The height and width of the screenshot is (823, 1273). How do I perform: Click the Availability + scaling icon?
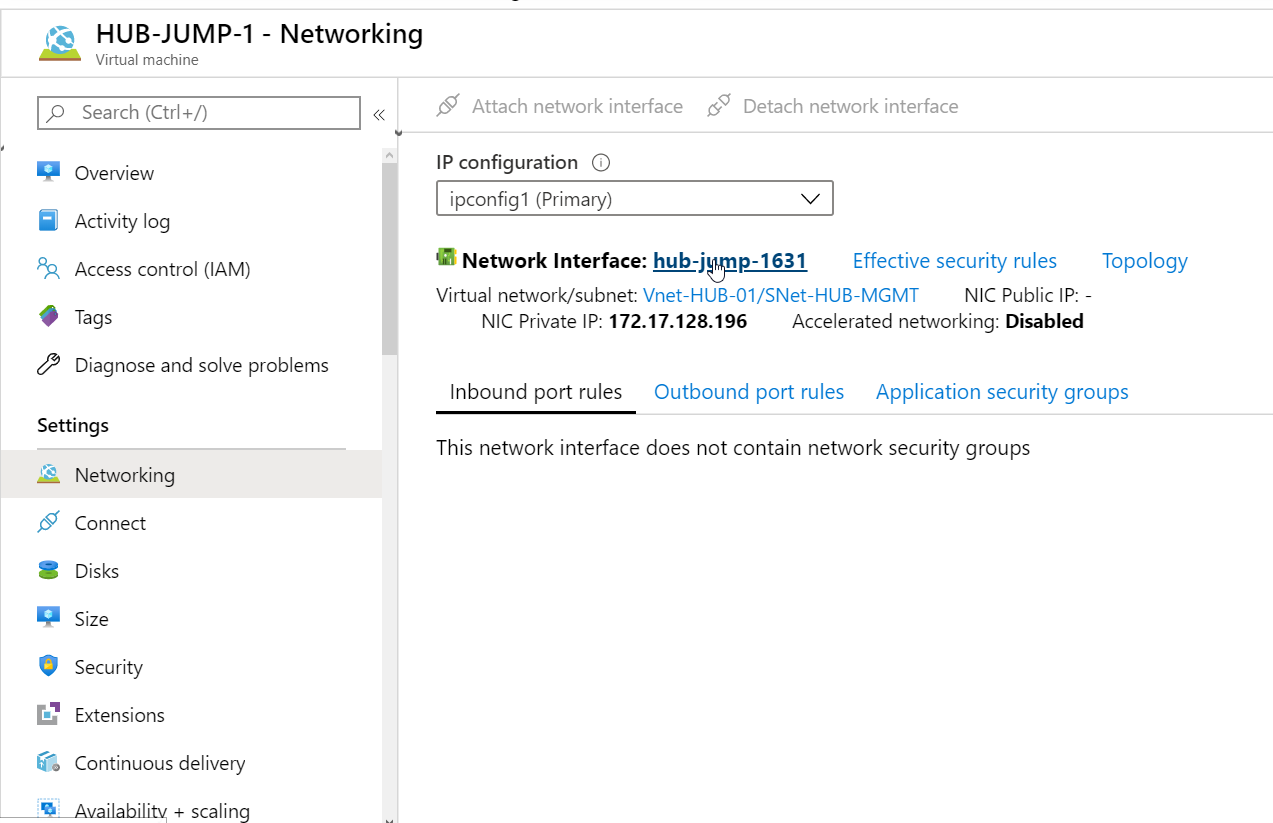pyautogui.click(x=49, y=808)
